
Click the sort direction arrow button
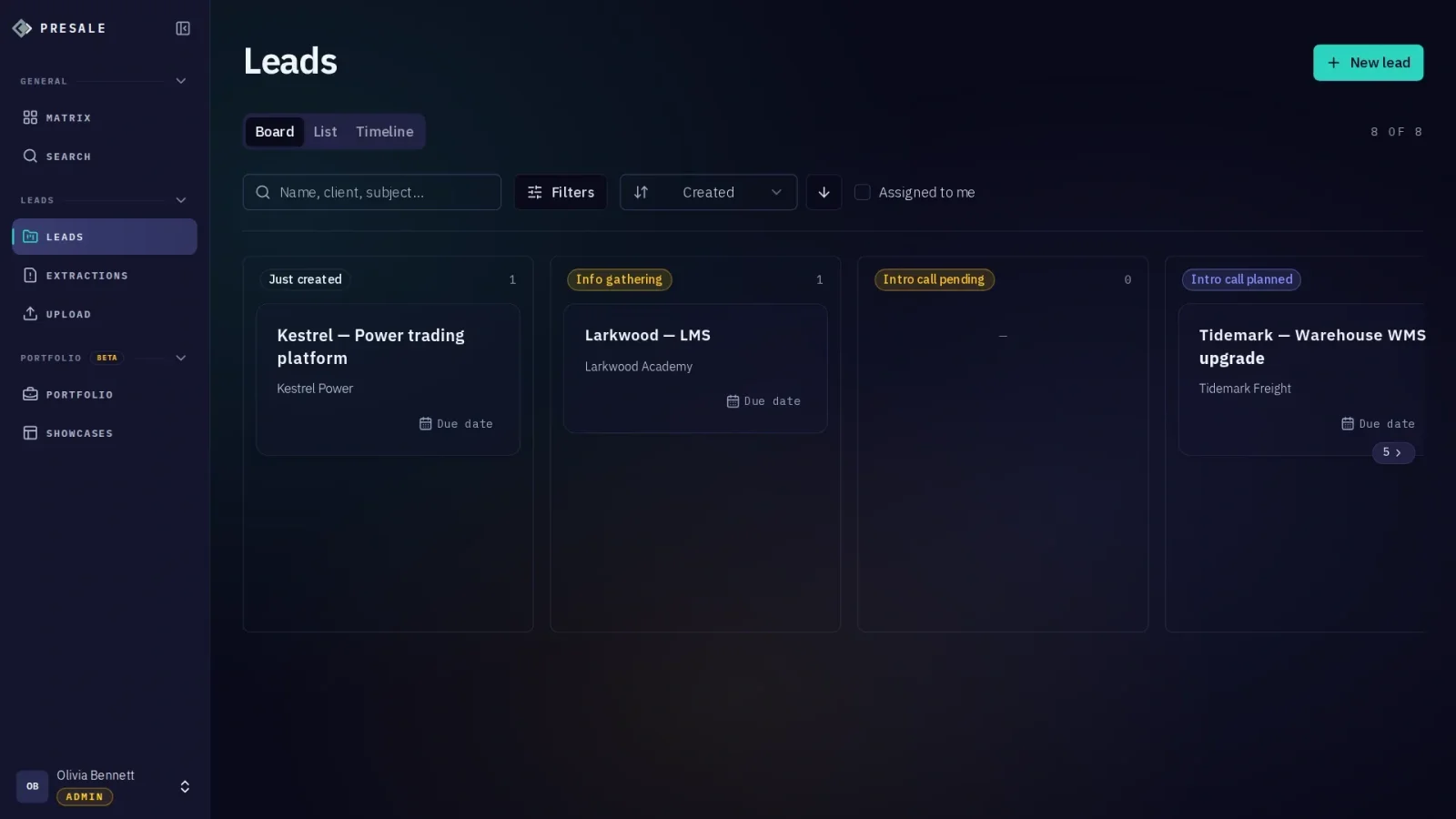point(824,192)
